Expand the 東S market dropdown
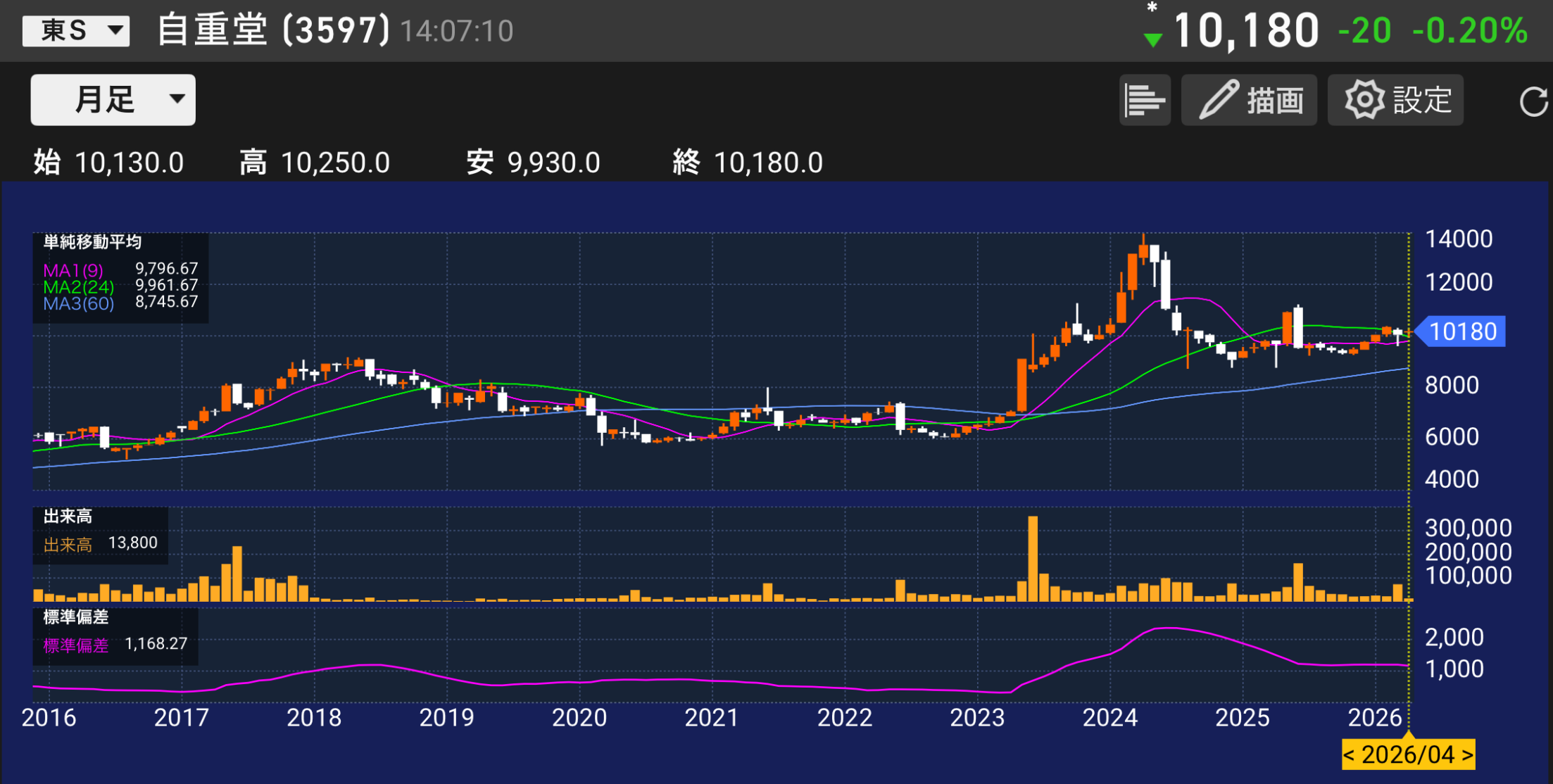 [x=76, y=30]
